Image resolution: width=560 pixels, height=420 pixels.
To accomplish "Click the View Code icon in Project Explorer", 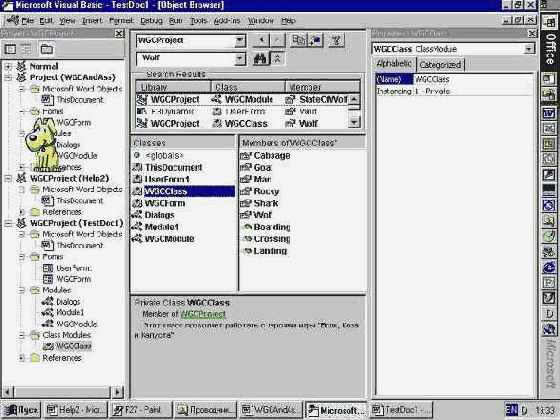I will (x=10, y=49).
